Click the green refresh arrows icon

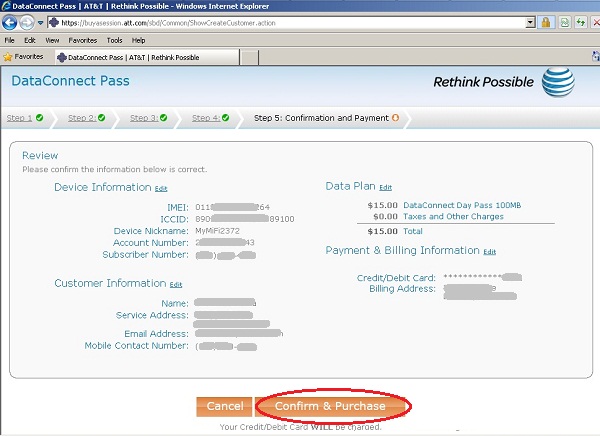point(580,23)
